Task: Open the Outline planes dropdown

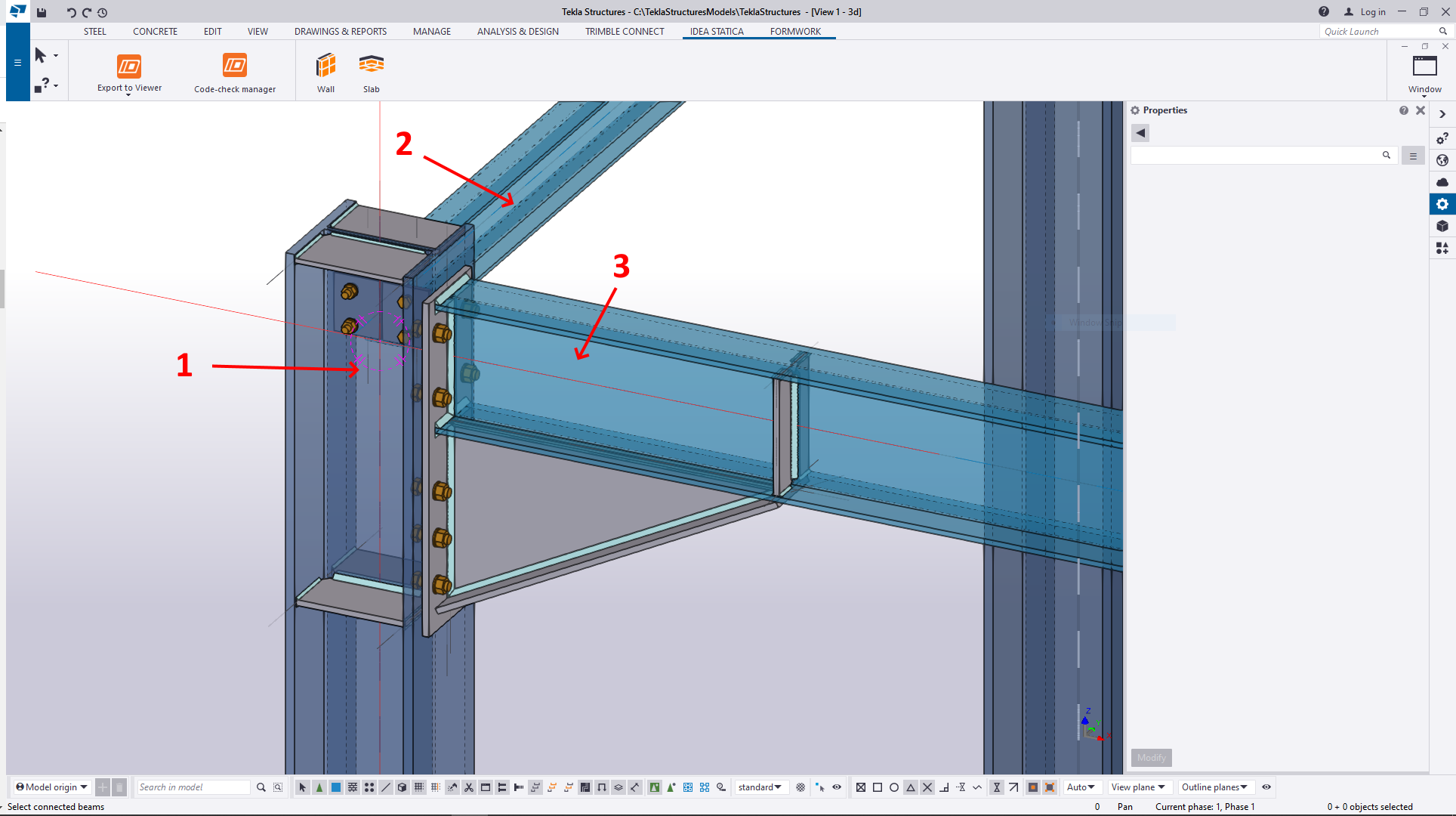Action: click(x=1214, y=787)
